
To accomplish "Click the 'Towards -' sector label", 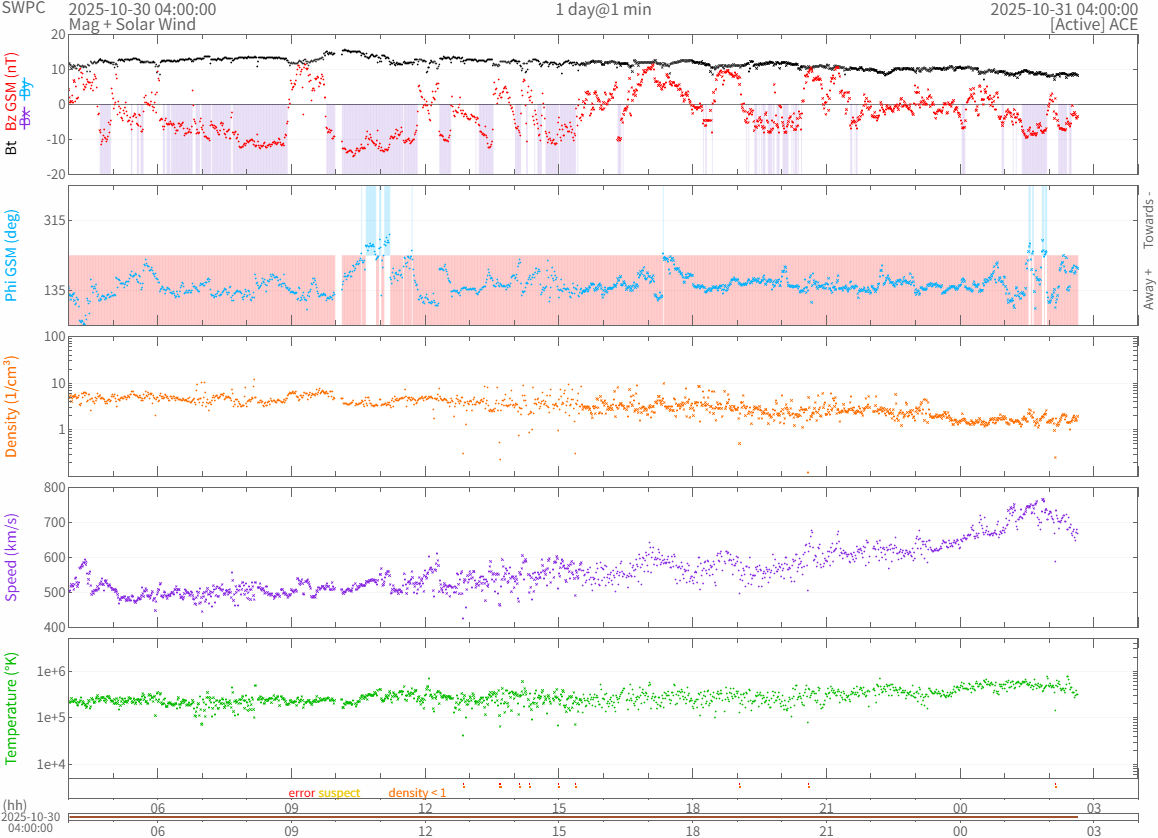I will pyautogui.click(x=1148, y=219).
